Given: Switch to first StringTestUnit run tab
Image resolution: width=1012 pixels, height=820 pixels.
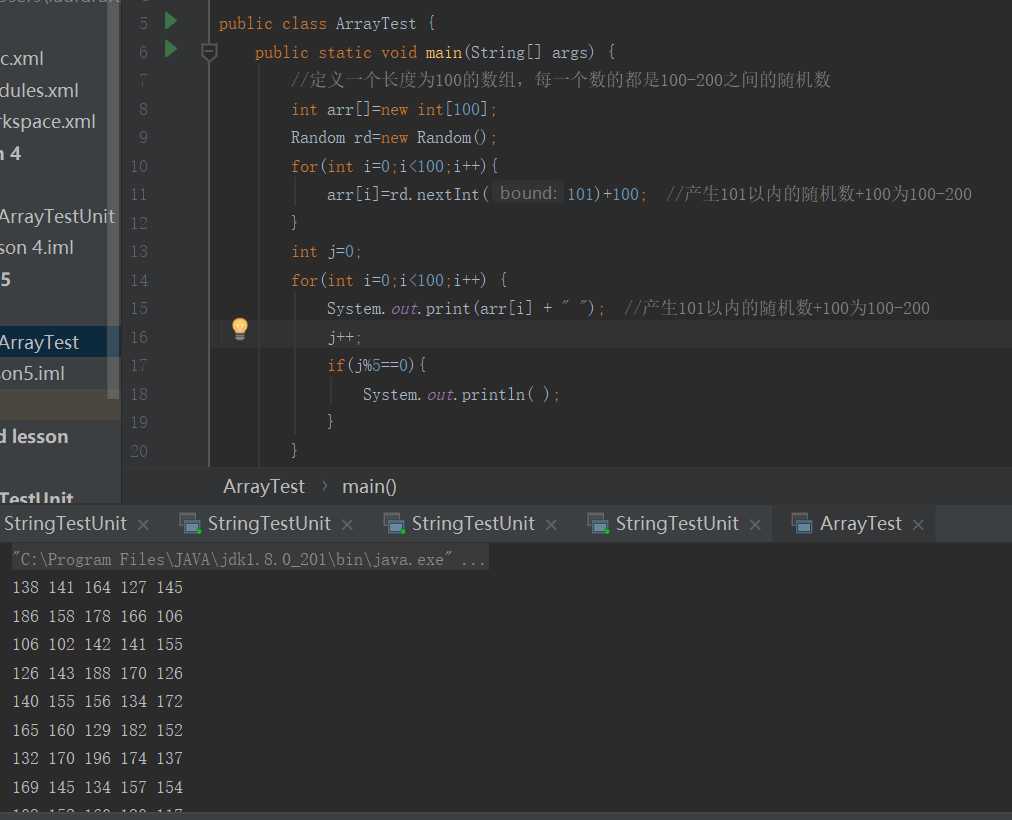Looking at the screenshot, I should click(x=65, y=524).
